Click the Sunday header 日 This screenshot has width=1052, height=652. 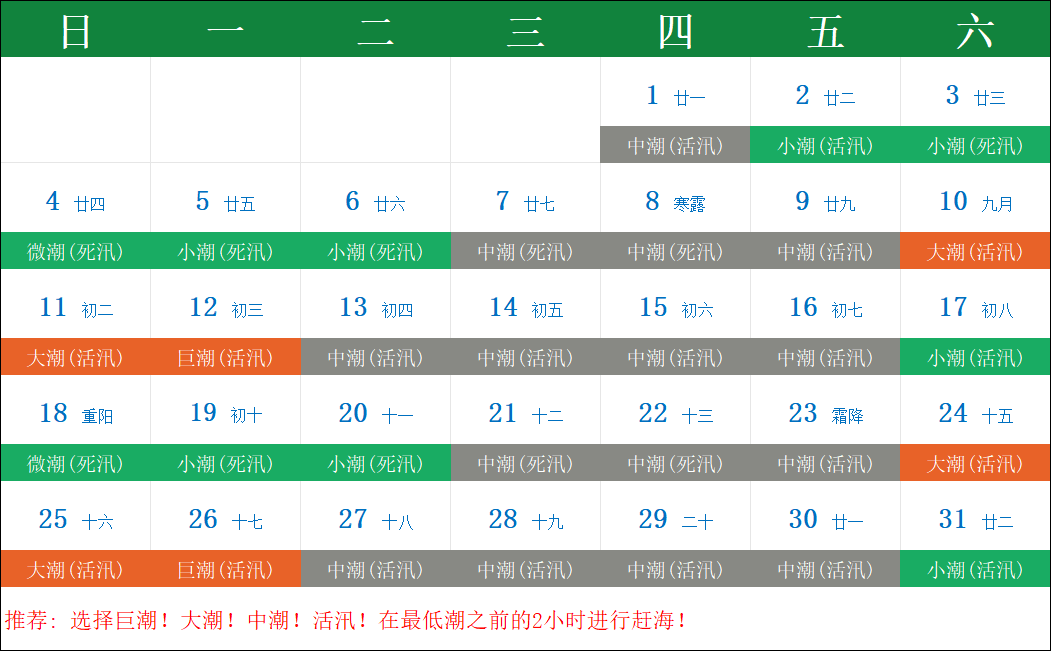75,31
